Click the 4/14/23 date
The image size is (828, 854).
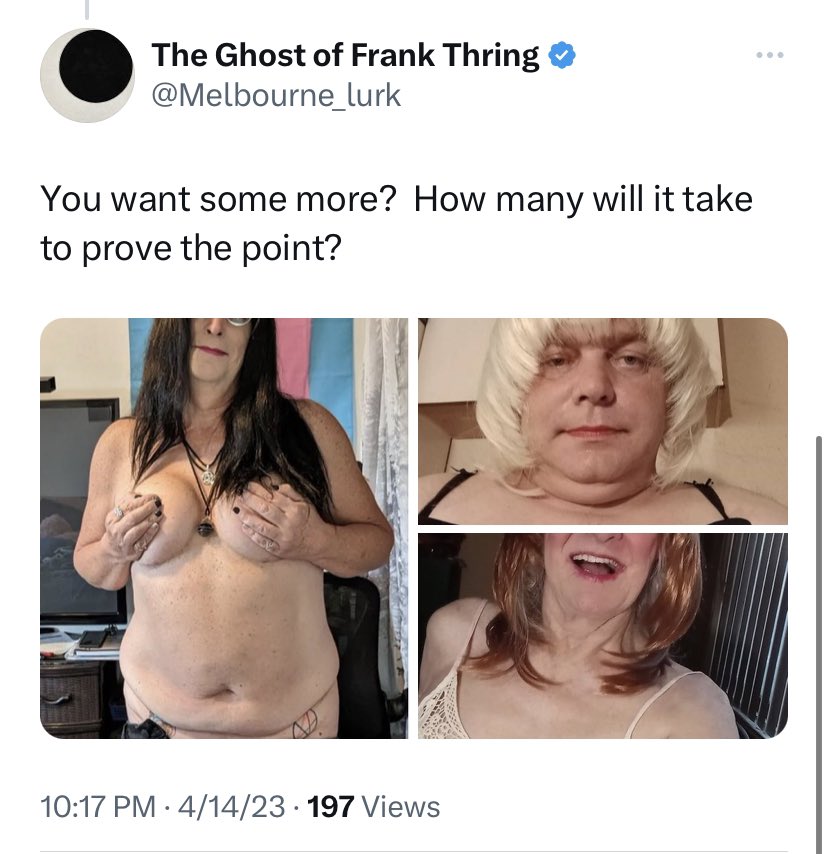(231, 807)
